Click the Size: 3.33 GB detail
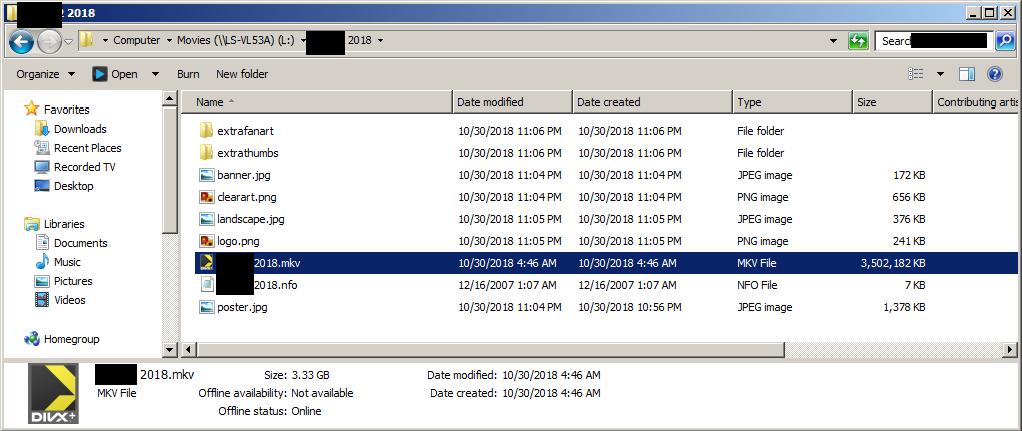1022x431 pixels. click(x=297, y=375)
